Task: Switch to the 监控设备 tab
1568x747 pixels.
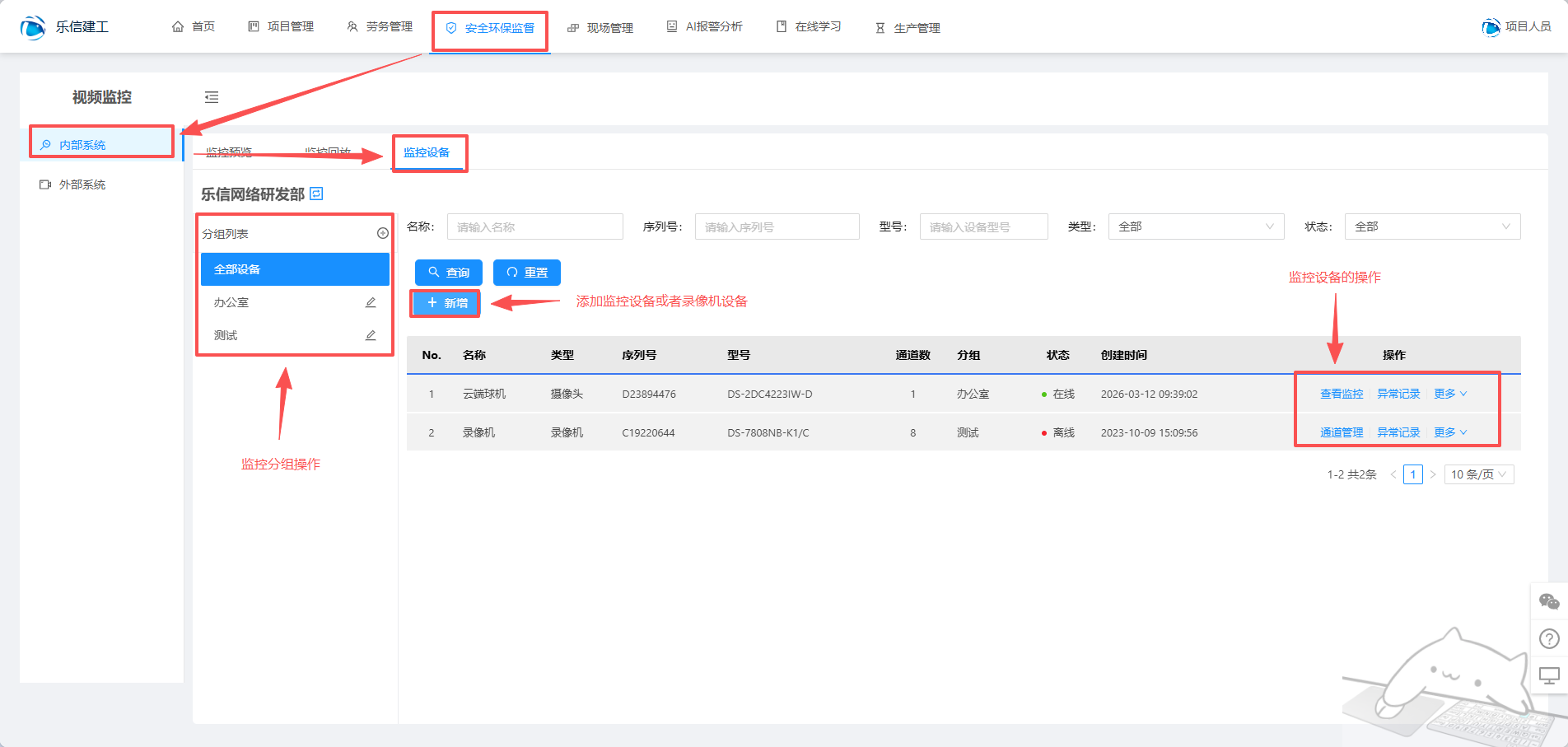Action: click(x=427, y=152)
